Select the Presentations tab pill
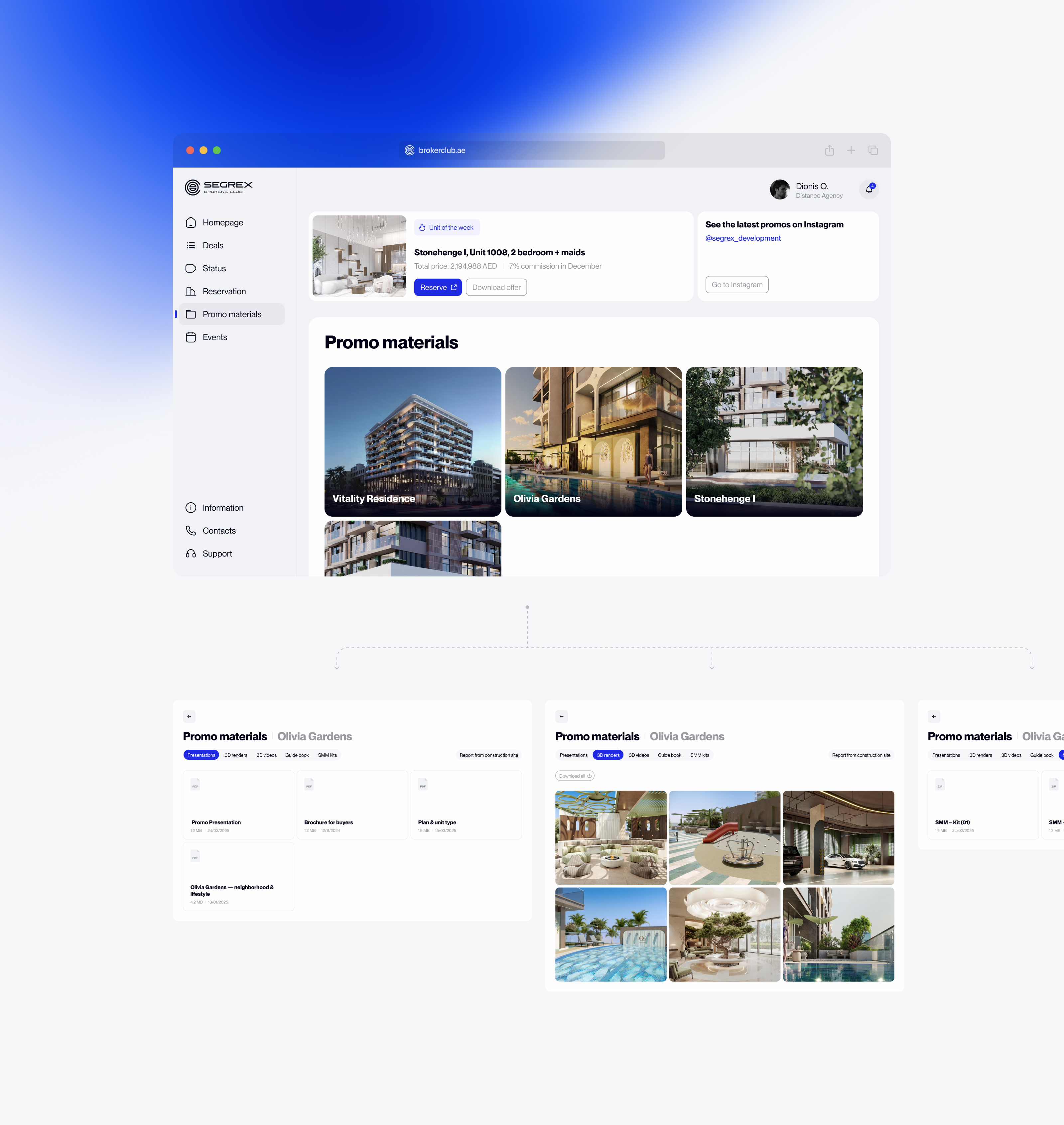Image resolution: width=1064 pixels, height=1125 pixels. 201,755
